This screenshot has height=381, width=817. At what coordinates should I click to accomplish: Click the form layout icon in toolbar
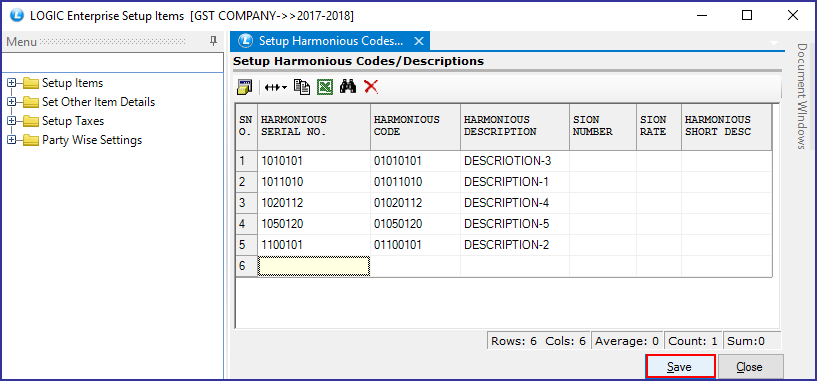pos(244,87)
